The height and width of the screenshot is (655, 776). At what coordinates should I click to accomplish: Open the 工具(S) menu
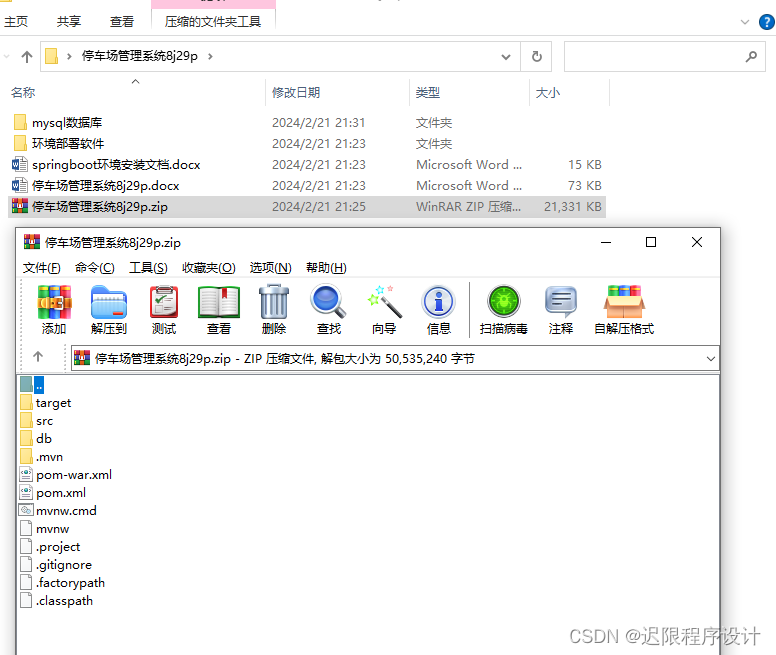(148, 268)
